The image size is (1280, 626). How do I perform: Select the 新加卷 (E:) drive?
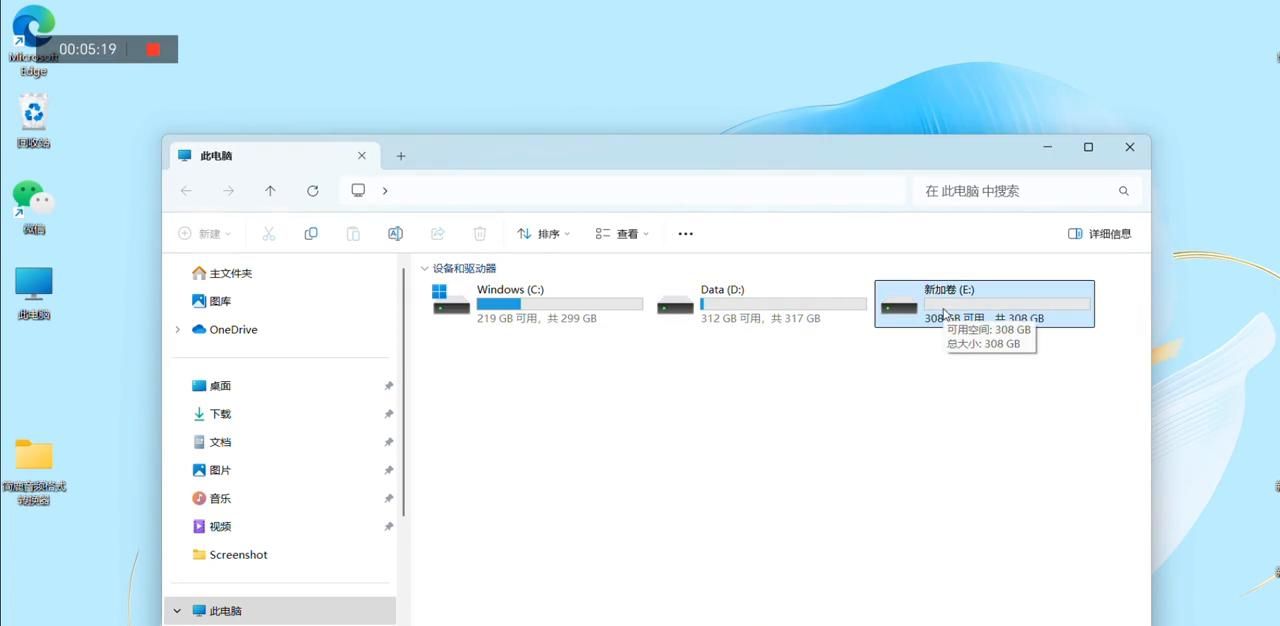[x=985, y=304]
